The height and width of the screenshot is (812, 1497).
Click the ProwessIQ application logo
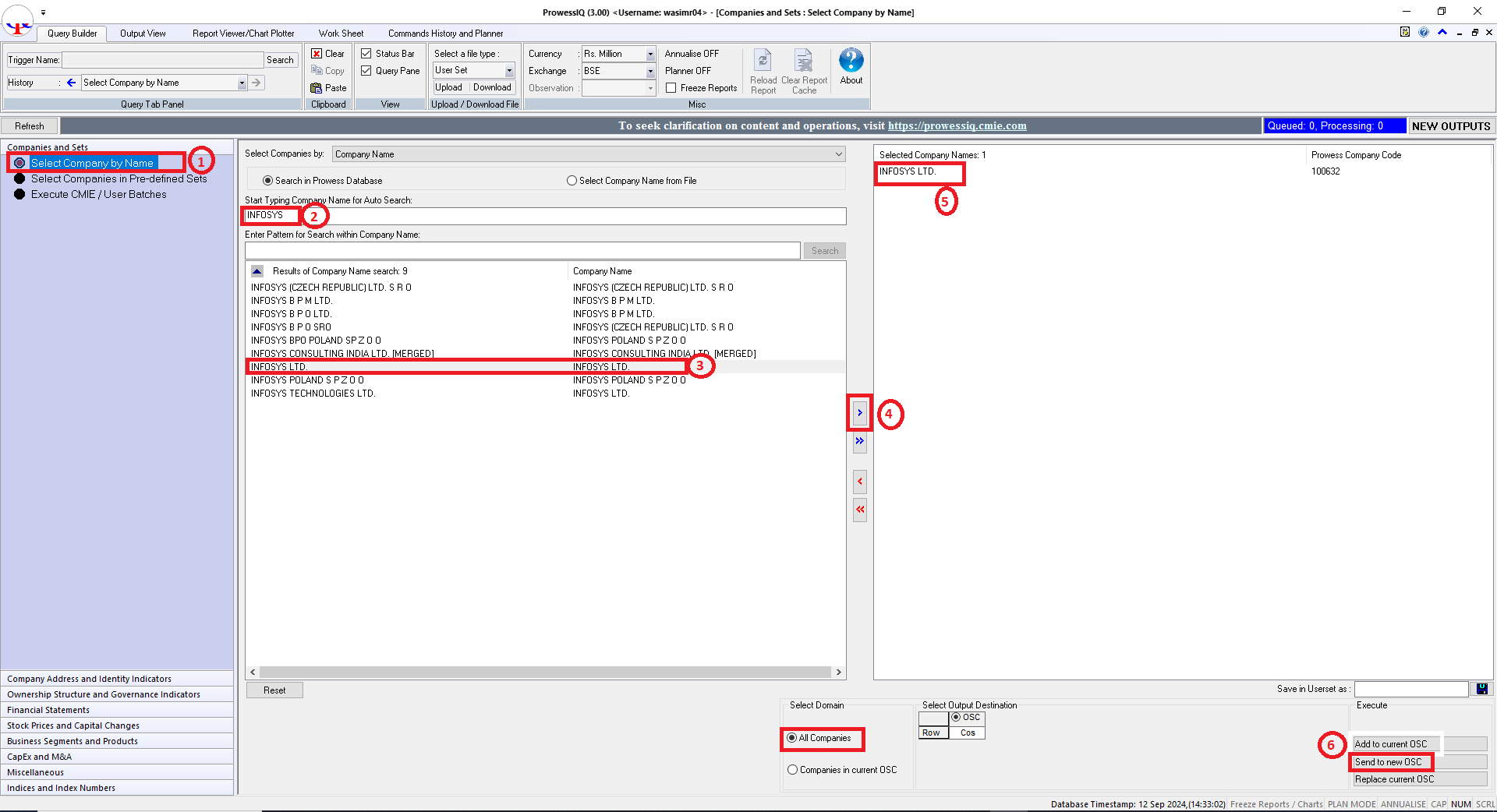18,21
